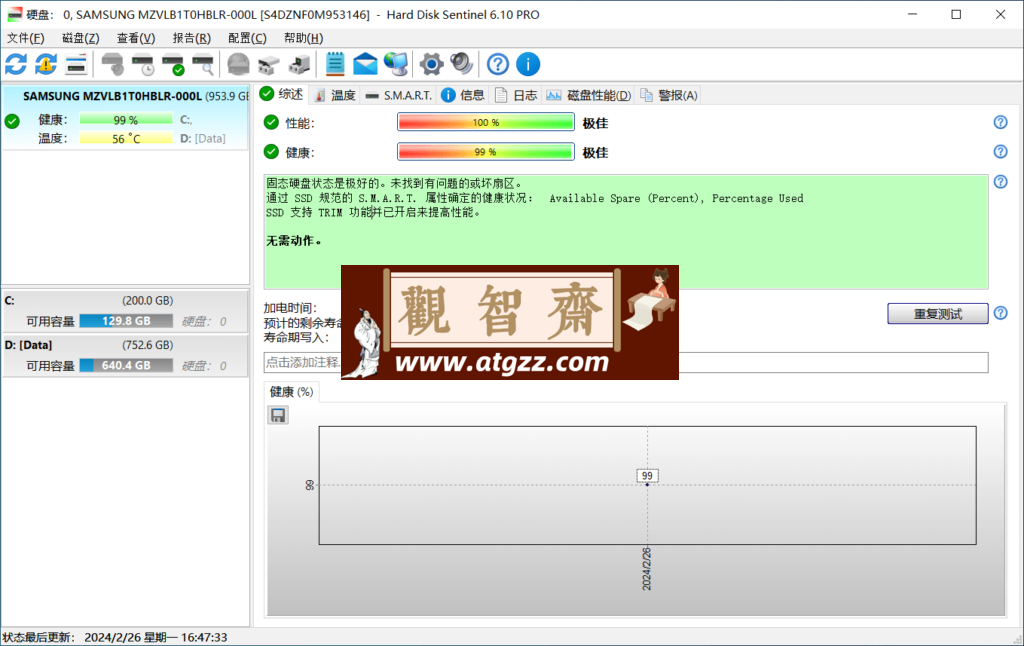Click the C: drive 129.8 GB free bar
Image resolution: width=1024 pixels, height=646 pixels.
(x=126, y=321)
